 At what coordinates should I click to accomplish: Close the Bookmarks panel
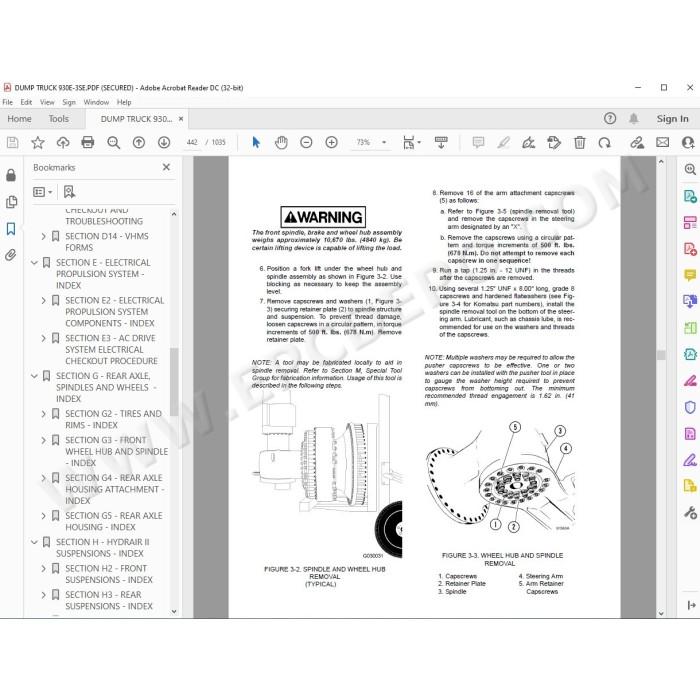point(167,167)
